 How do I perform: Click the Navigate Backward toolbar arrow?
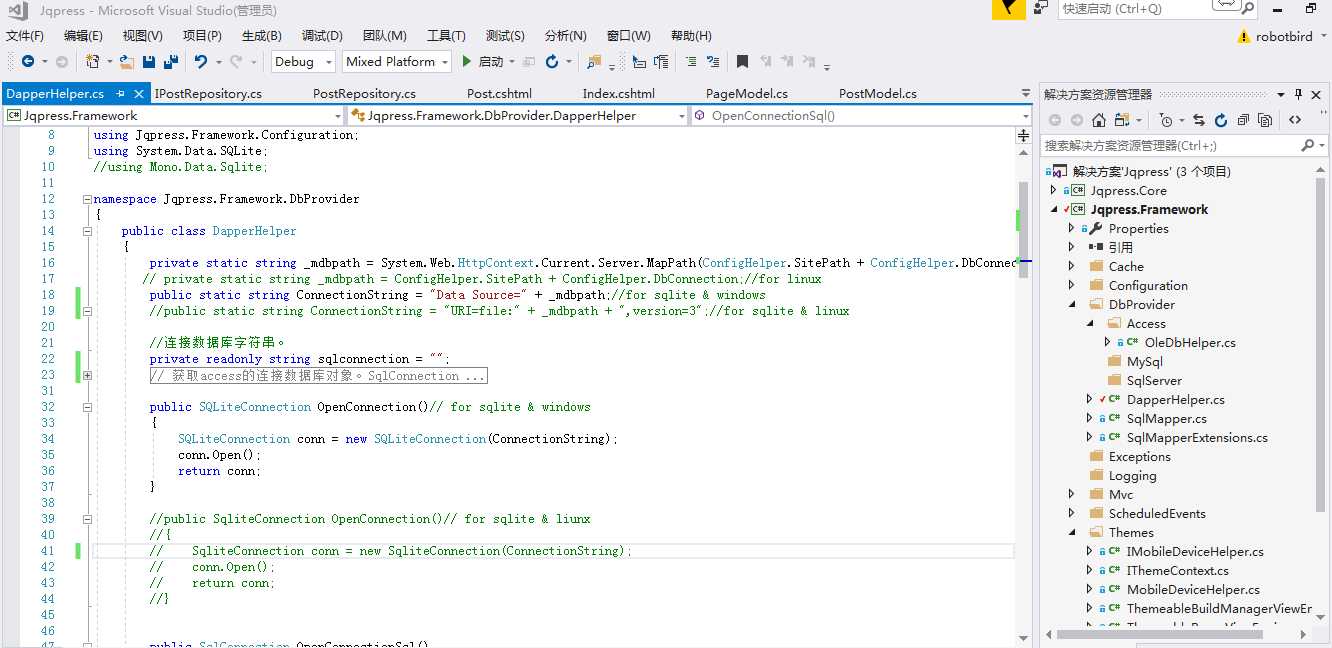point(27,61)
